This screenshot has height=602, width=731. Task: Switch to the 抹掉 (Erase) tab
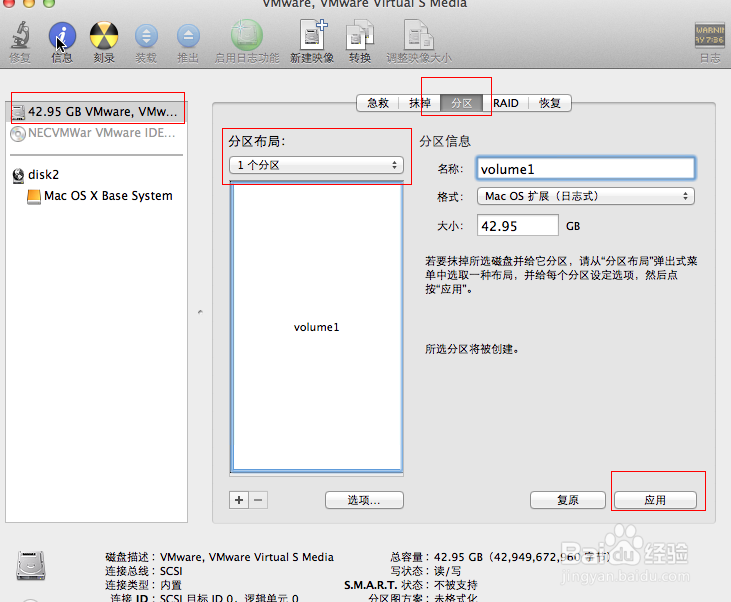click(x=420, y=103)
